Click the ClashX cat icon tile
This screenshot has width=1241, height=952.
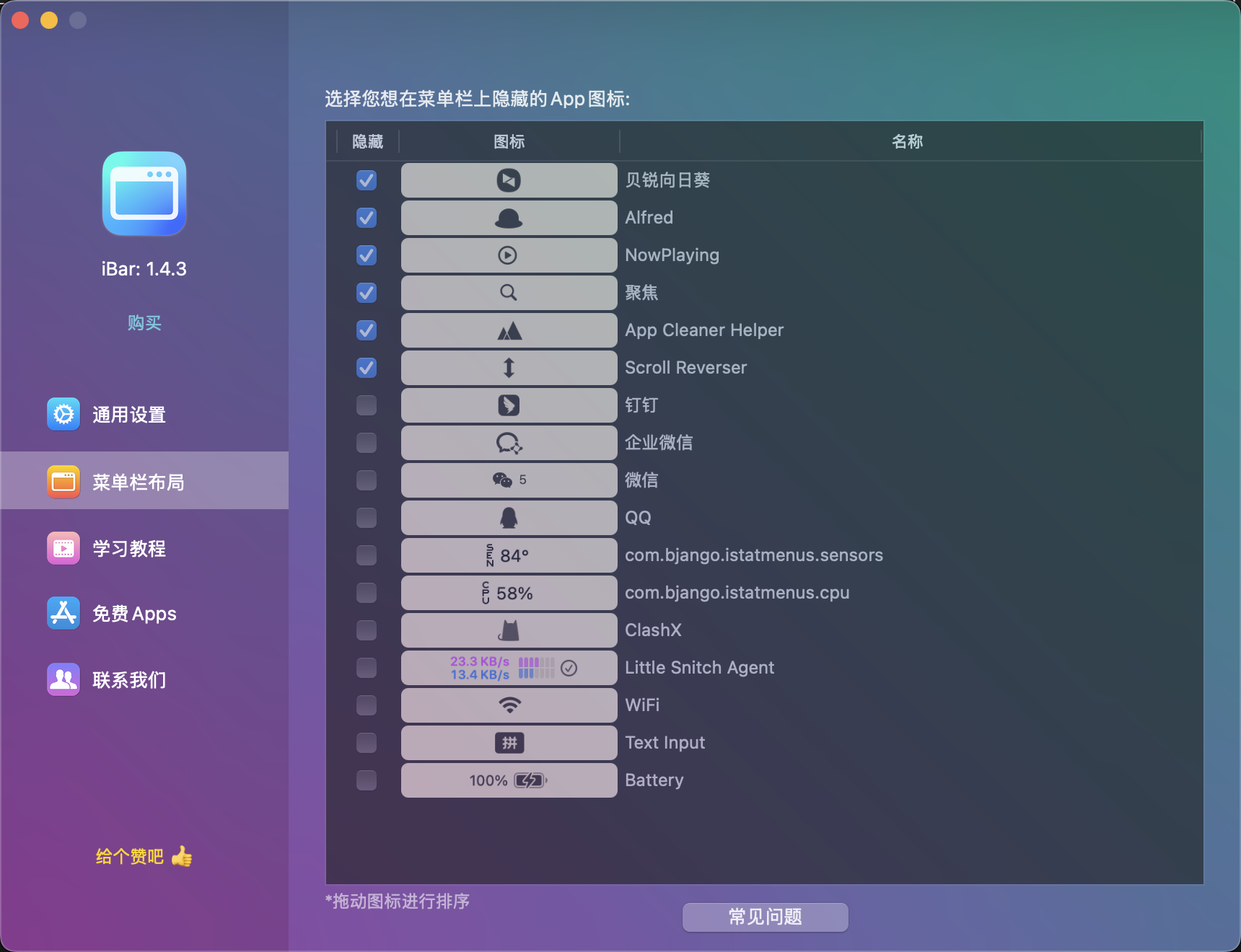509,630
